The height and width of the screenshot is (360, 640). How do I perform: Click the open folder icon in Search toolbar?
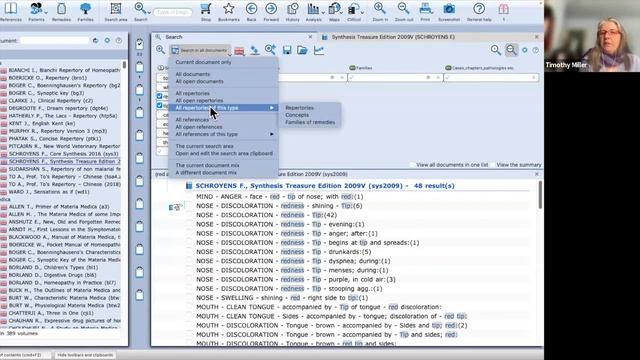click(302, 50)
